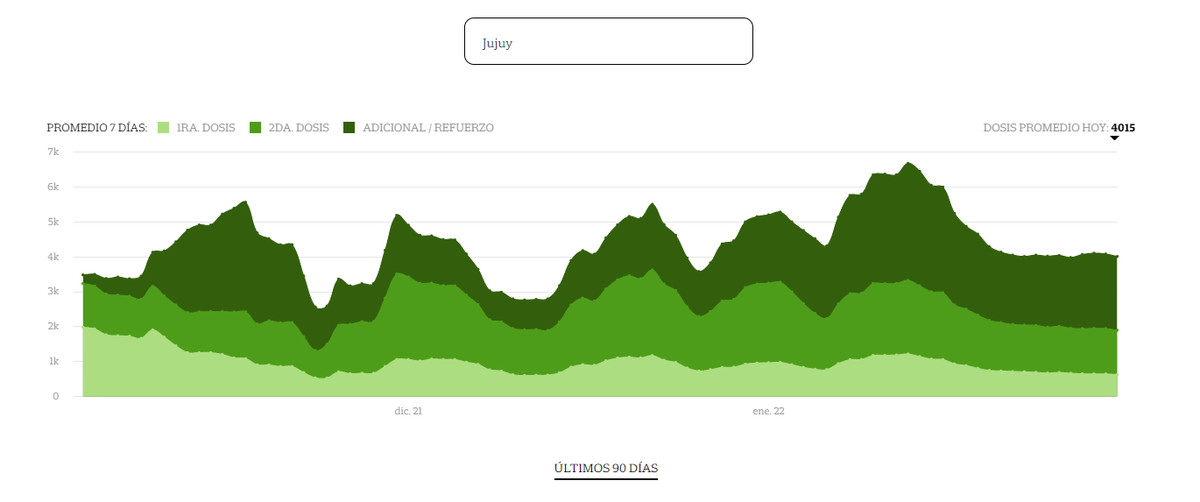1200x502 pixels.
Task: Click the highest peak of the chart
Action: pyautogui.click(x=908, y=164)
